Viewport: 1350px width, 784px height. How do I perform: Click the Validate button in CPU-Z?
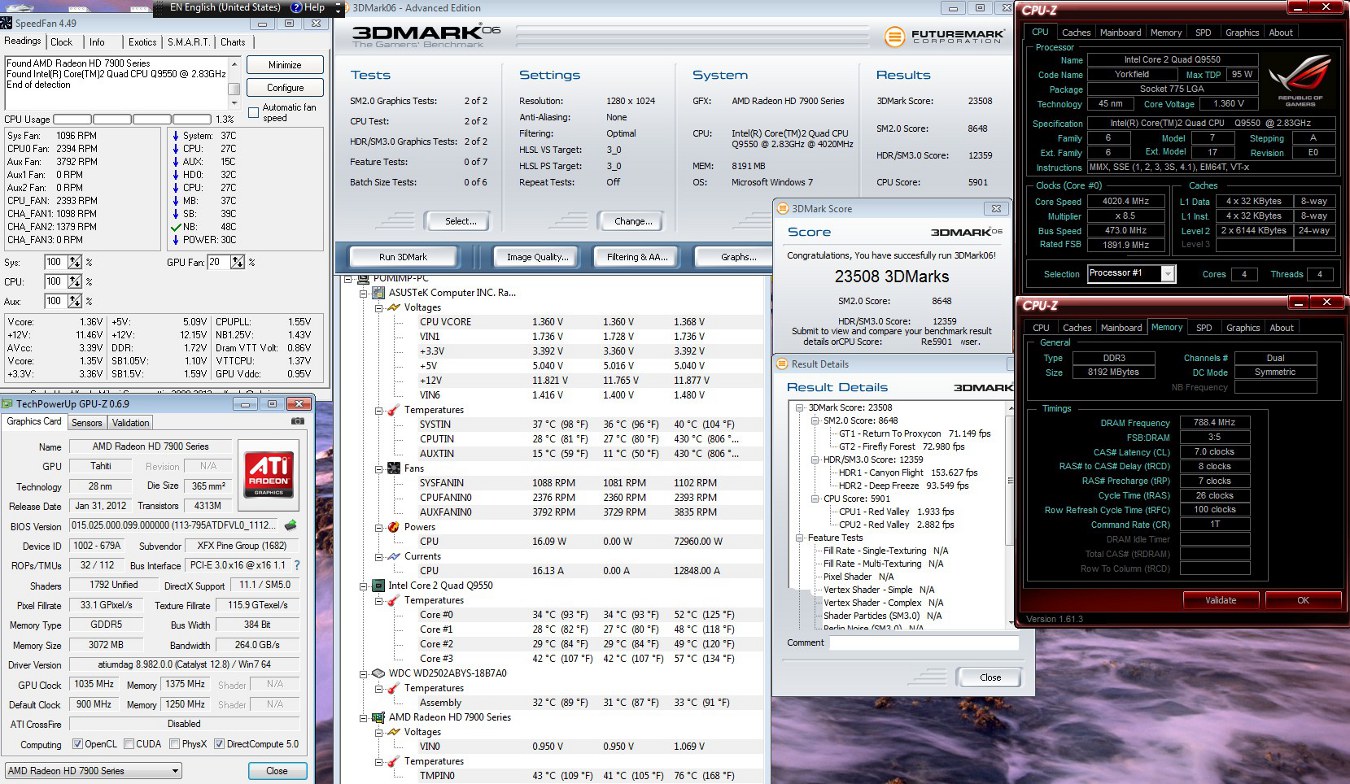(1220, 600)
